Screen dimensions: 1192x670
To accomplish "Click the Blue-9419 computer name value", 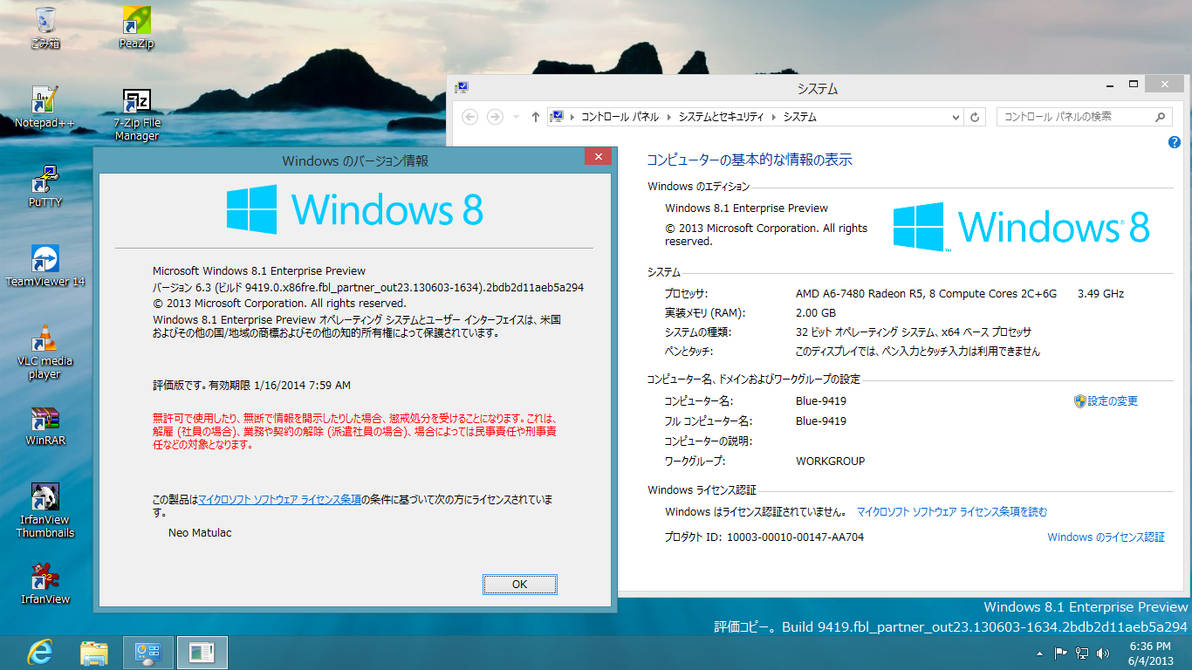I will (x=821, y=401).
